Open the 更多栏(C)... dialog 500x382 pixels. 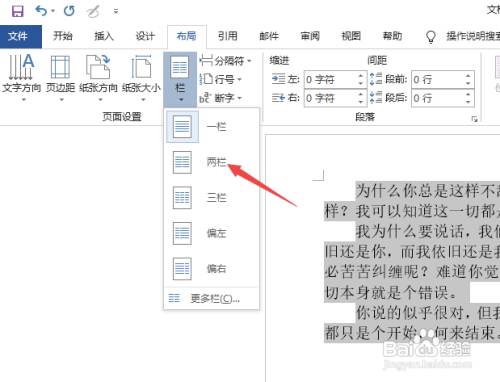(x=212, y=298)
